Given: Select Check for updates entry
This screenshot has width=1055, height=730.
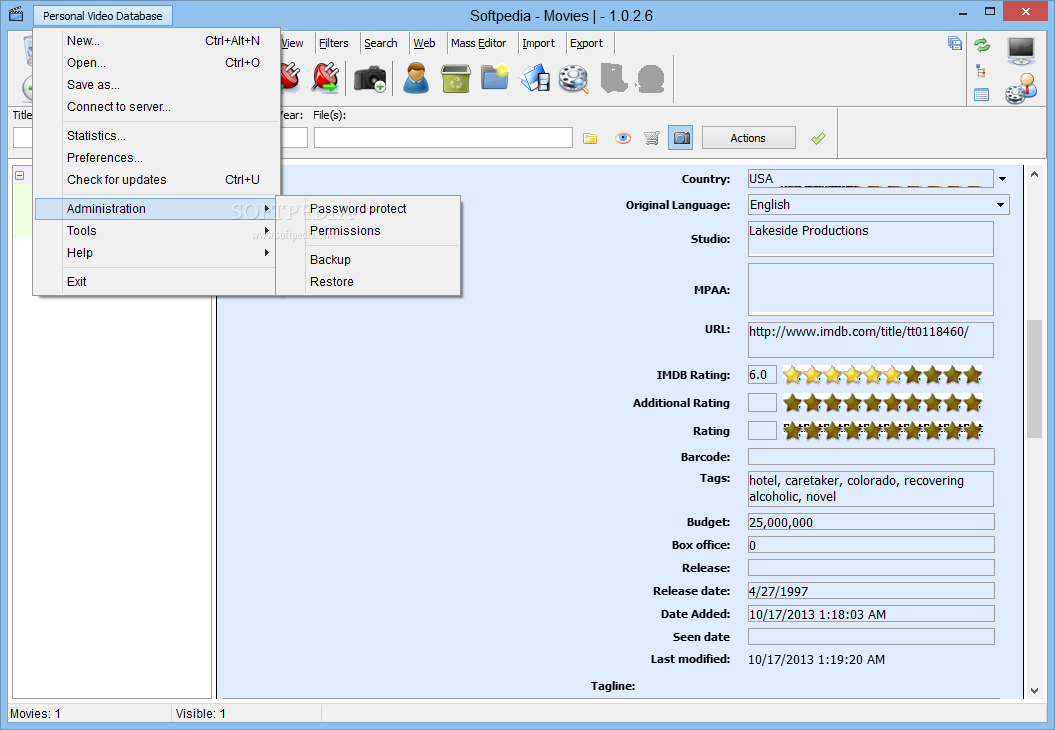Looking at the screenshot, I should (x=156, y=180).
